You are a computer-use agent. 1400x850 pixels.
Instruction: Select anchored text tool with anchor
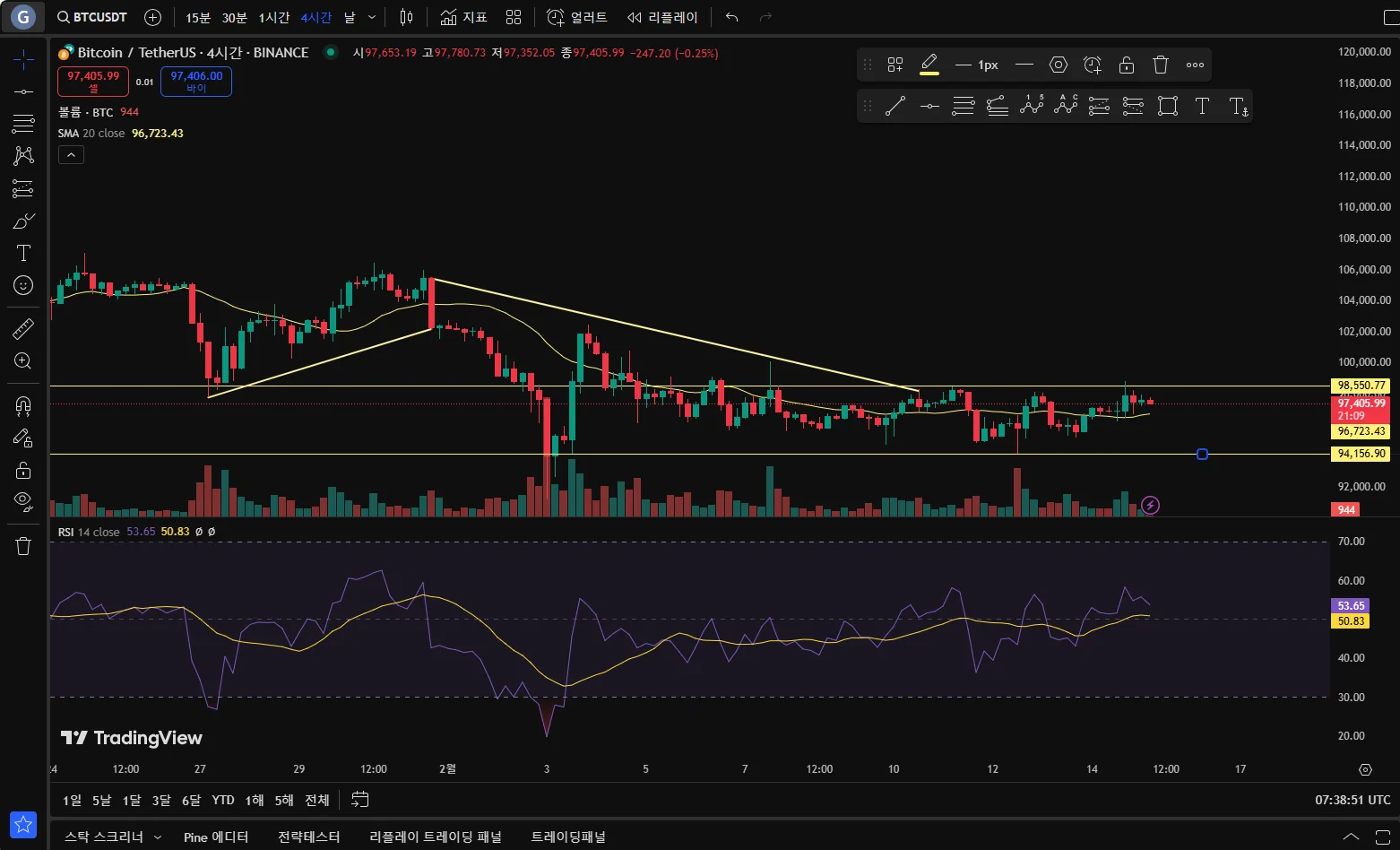tap(1238, 106)
